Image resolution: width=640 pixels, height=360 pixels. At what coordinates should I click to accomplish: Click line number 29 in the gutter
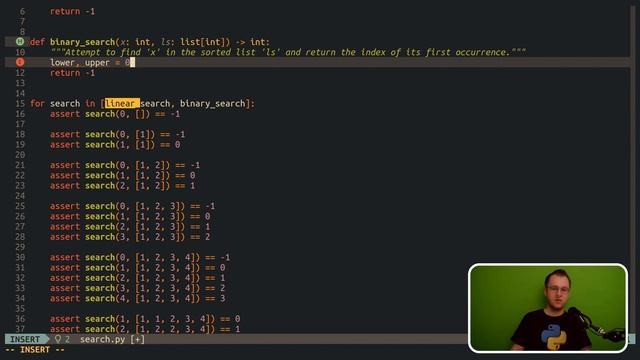click(x=20, y=247)
